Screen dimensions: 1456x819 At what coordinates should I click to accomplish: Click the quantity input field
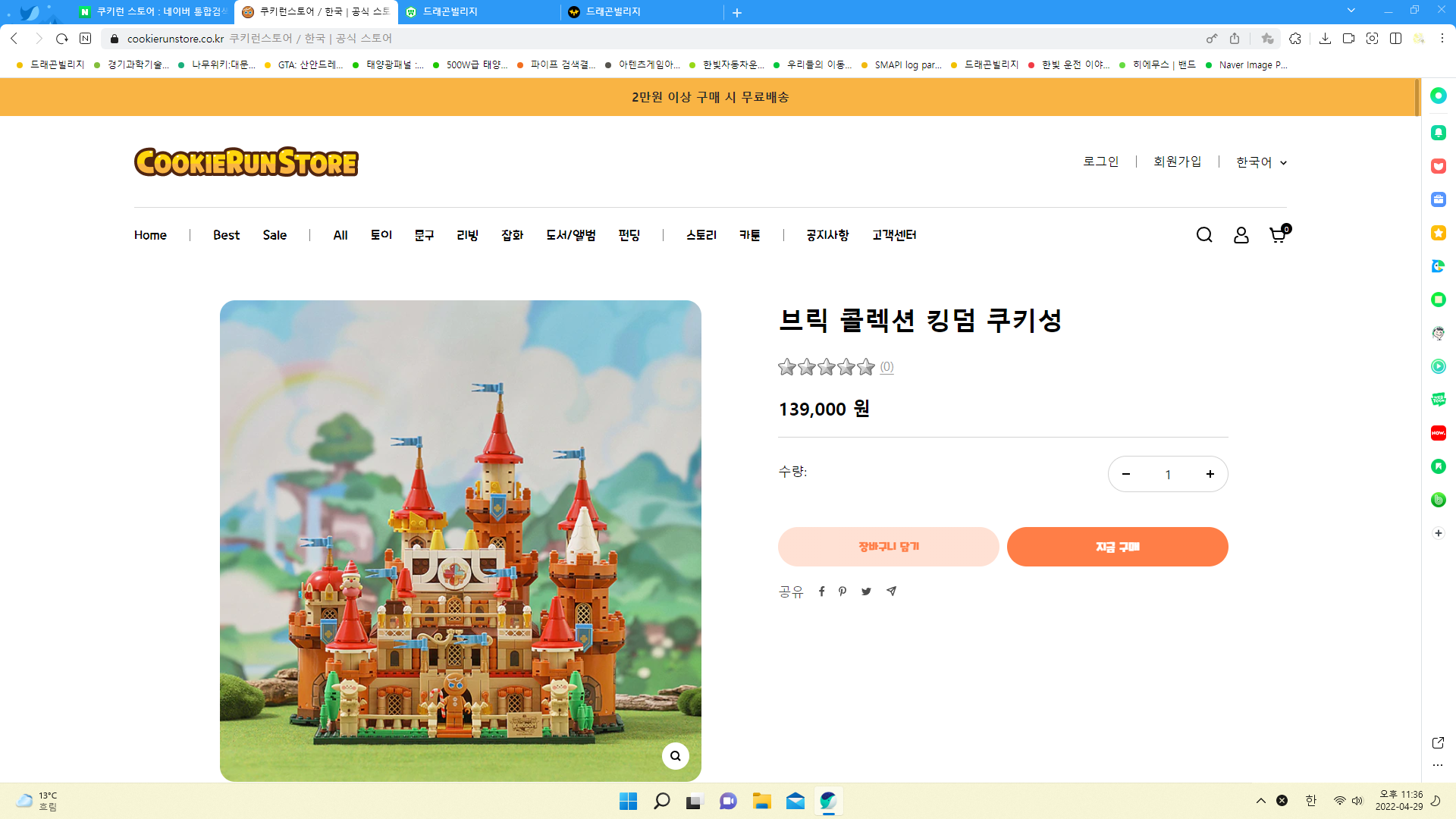(x=1168, y=475)
